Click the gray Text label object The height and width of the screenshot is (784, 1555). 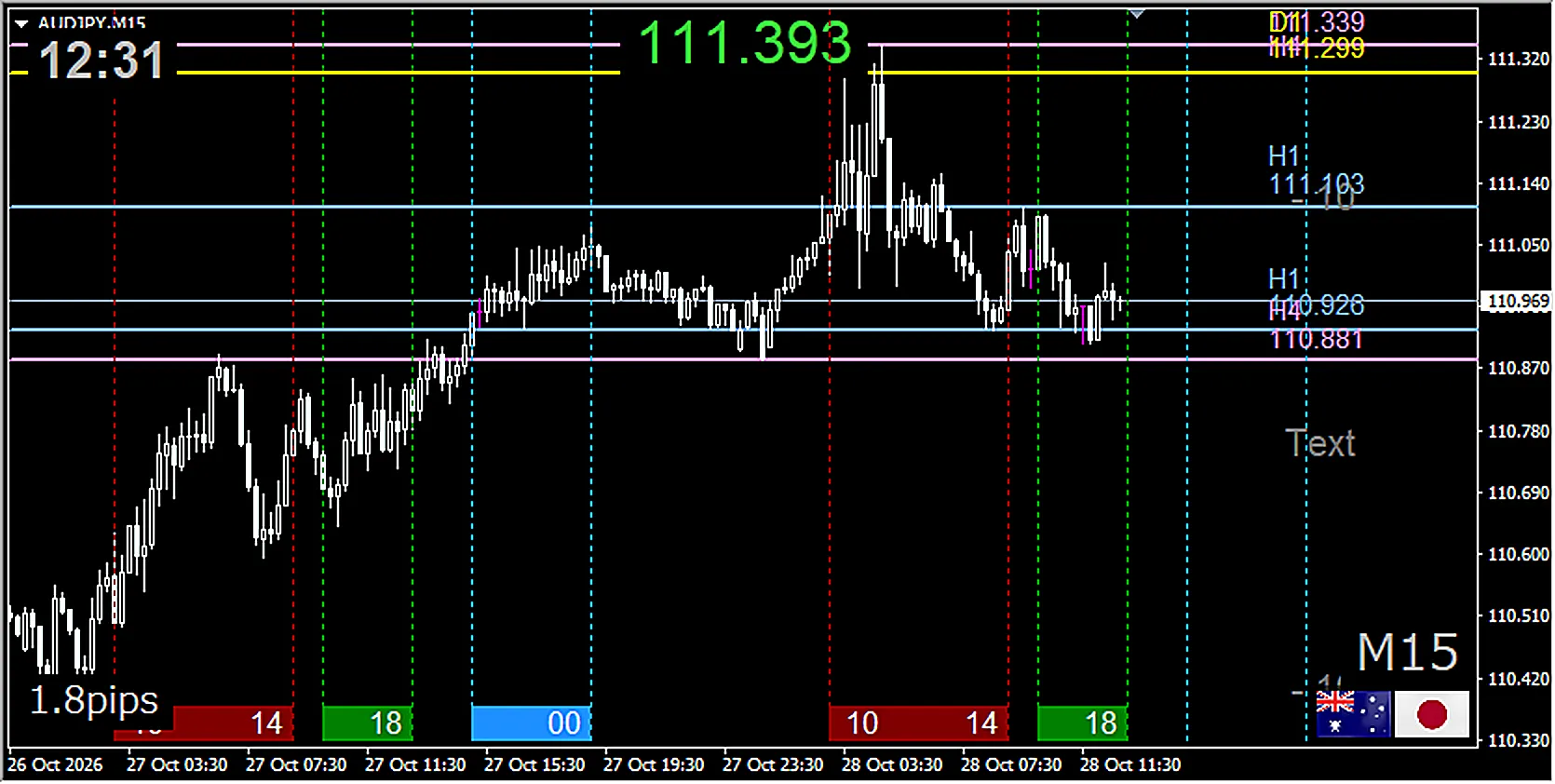tap(1320, 443)
